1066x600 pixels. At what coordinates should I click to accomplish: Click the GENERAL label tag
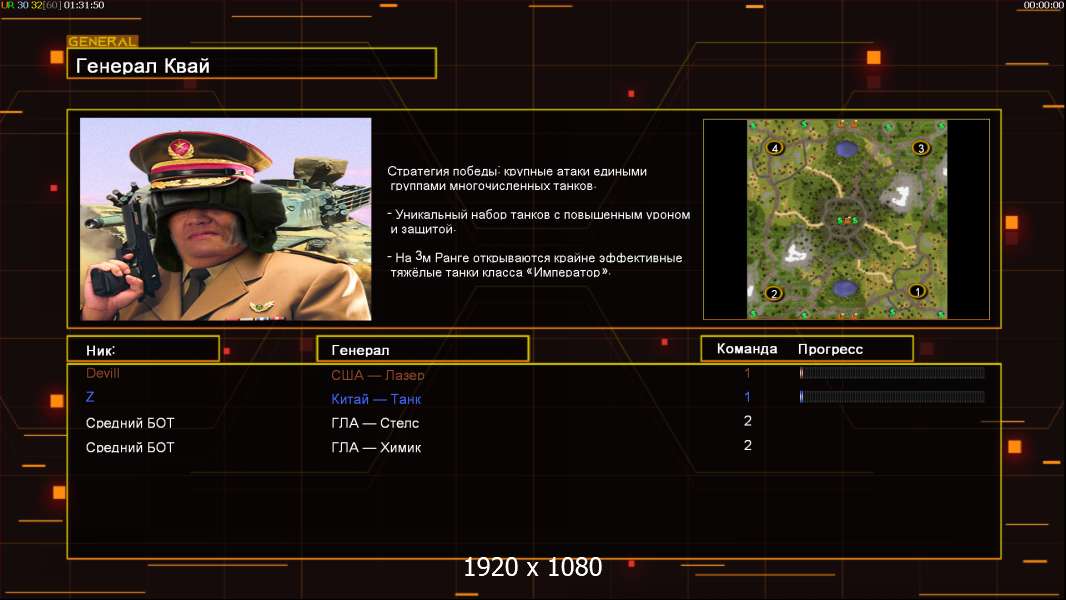click(103, 41)
